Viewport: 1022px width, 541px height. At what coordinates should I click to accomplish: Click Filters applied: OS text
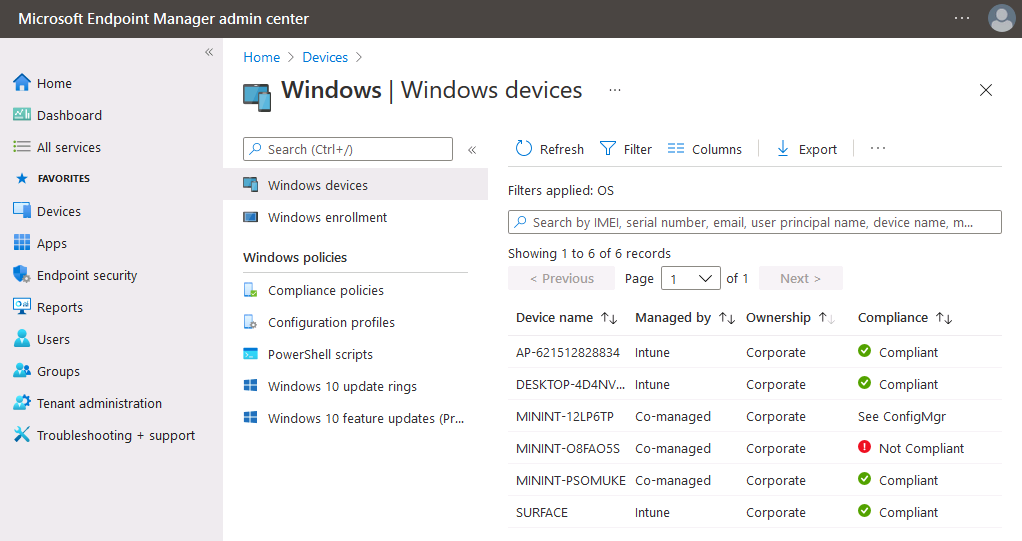pos(561,190)
